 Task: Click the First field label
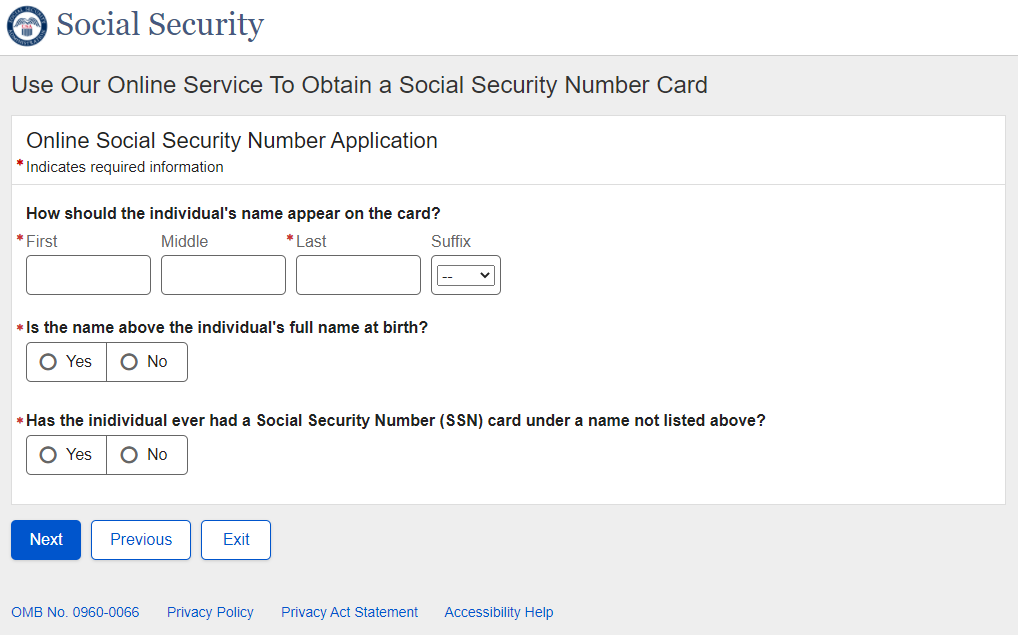42,241
